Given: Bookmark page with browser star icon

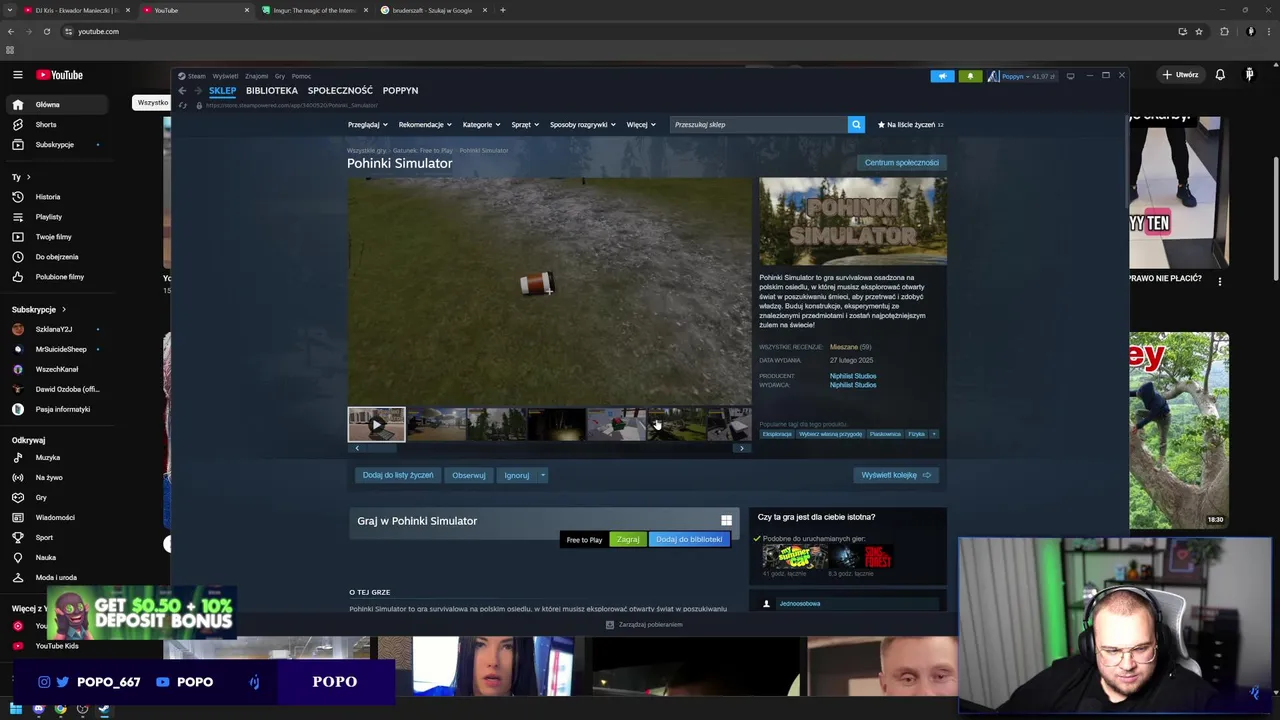Looking at the screenshot, I should [1199, 31].
